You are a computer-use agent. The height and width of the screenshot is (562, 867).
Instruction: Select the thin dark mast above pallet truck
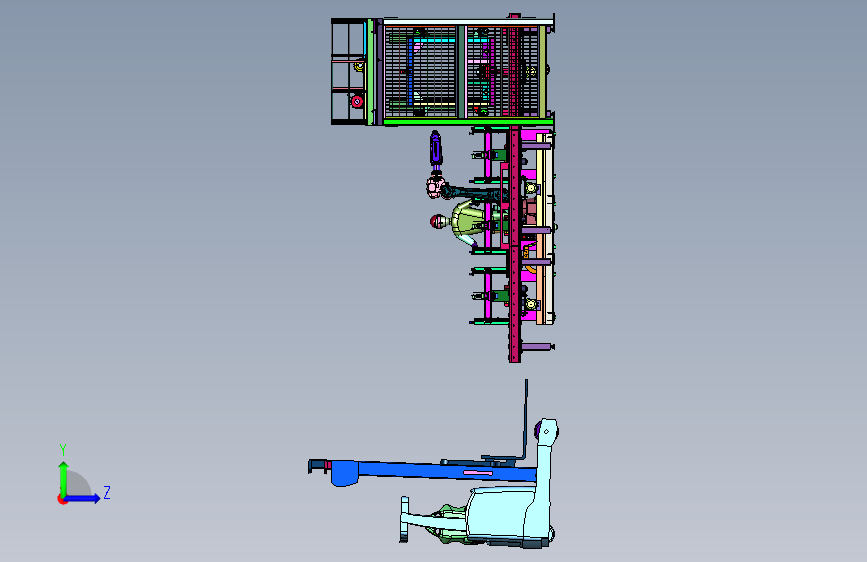tap(525, 419)
